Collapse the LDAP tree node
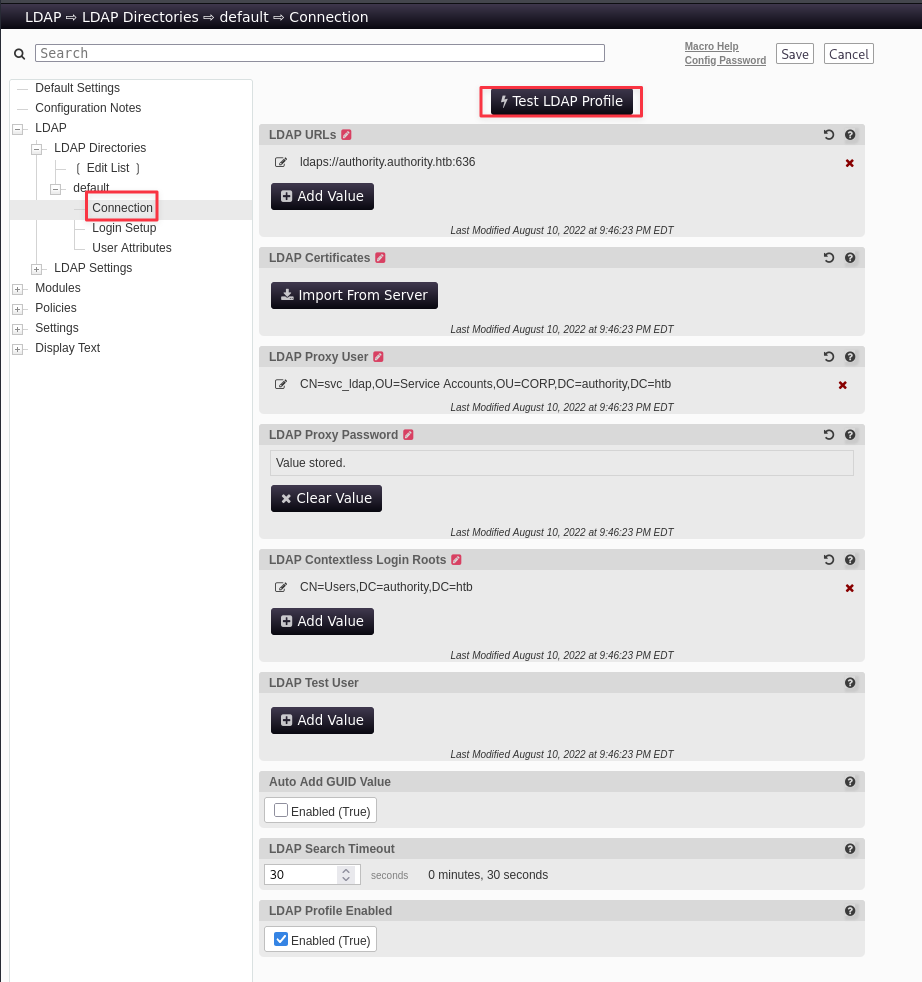This screenshot has width=922, height=982. [18, 129]
